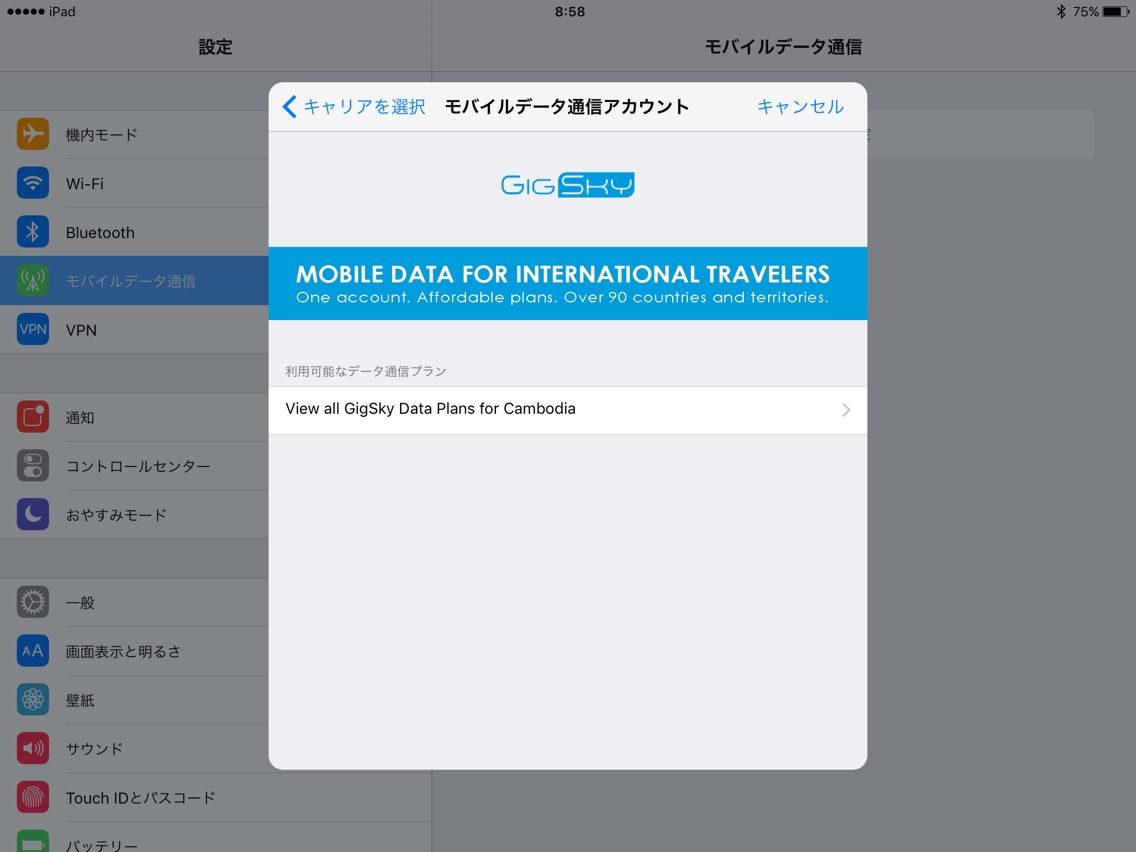The width and height of the screenshot is (1136, 852).
Task: Tap the Airplane Mode icon in settings sidebar
Action: point(33,134)
